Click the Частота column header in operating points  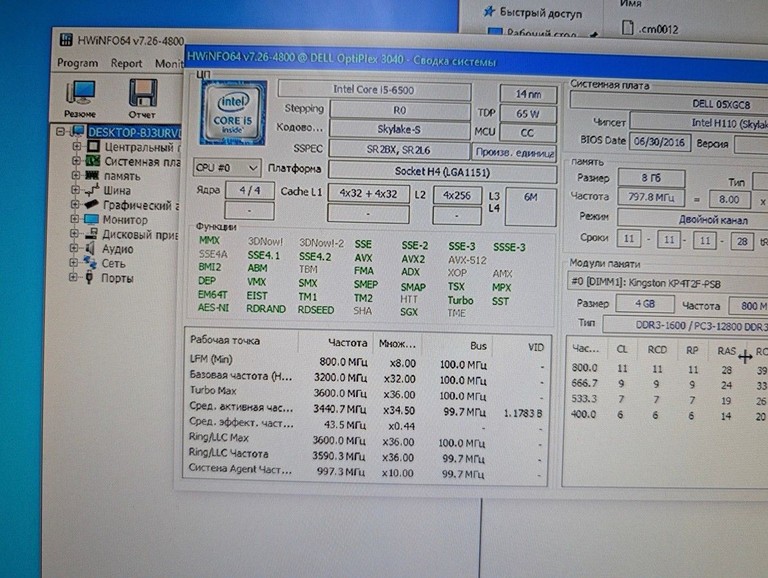[336, 343]
